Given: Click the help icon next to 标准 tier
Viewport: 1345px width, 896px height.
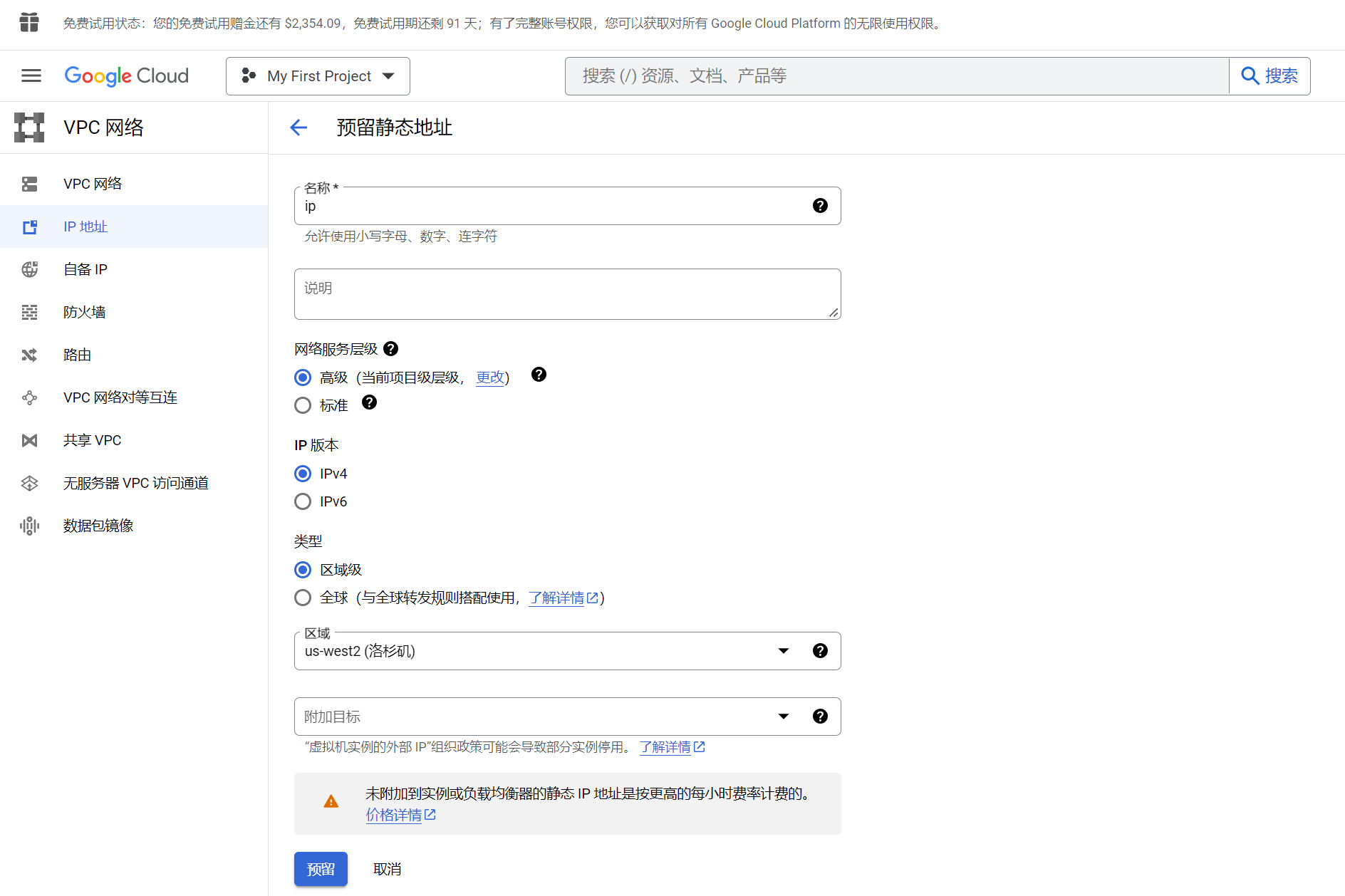Looking at the screenshot, I should point(369,402).
